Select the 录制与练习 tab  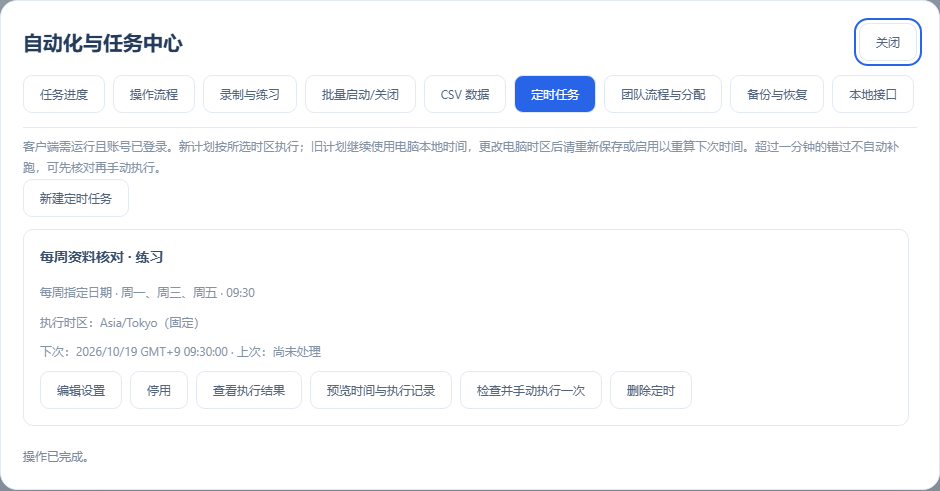(x=250, y=94)
